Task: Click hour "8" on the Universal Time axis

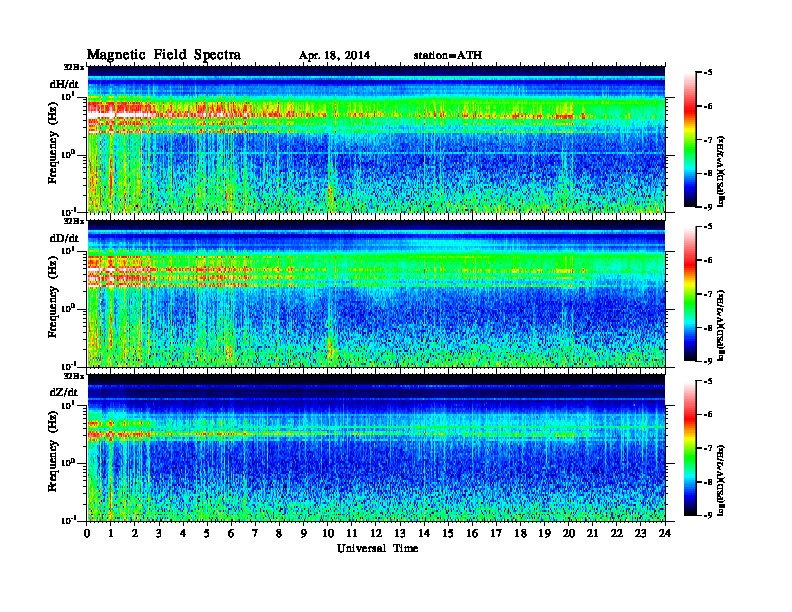Action: [x=279, y=533]
